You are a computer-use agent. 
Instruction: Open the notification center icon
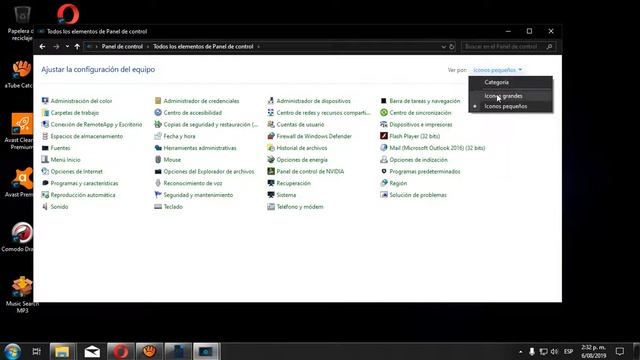(x=620, y=351)
